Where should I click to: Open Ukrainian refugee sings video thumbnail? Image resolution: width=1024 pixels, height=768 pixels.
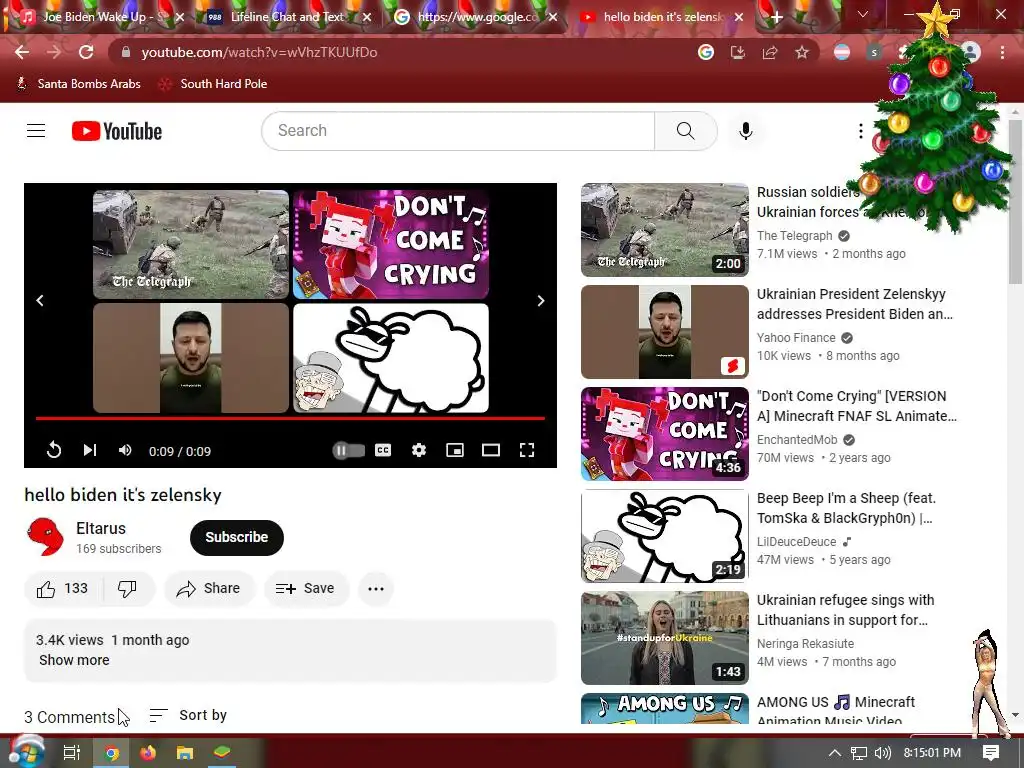pyautogui.click(x=664, y=638)
